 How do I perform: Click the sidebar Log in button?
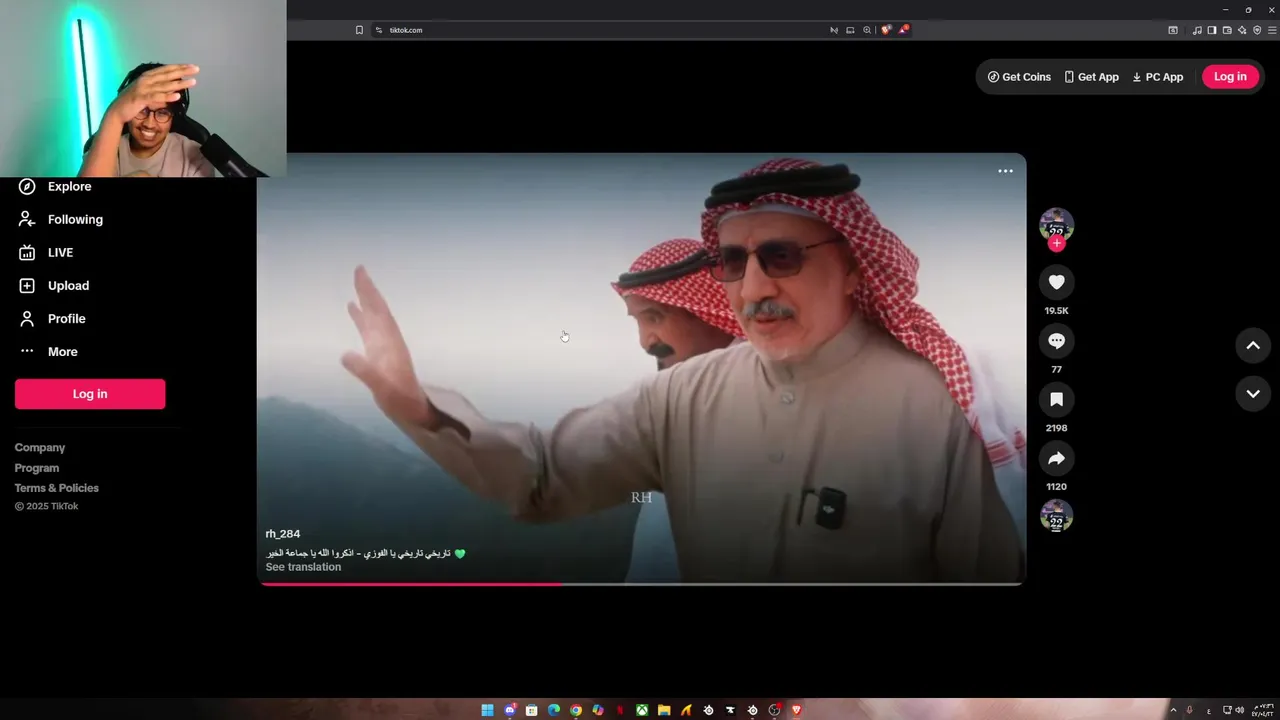tap(90, 394)
